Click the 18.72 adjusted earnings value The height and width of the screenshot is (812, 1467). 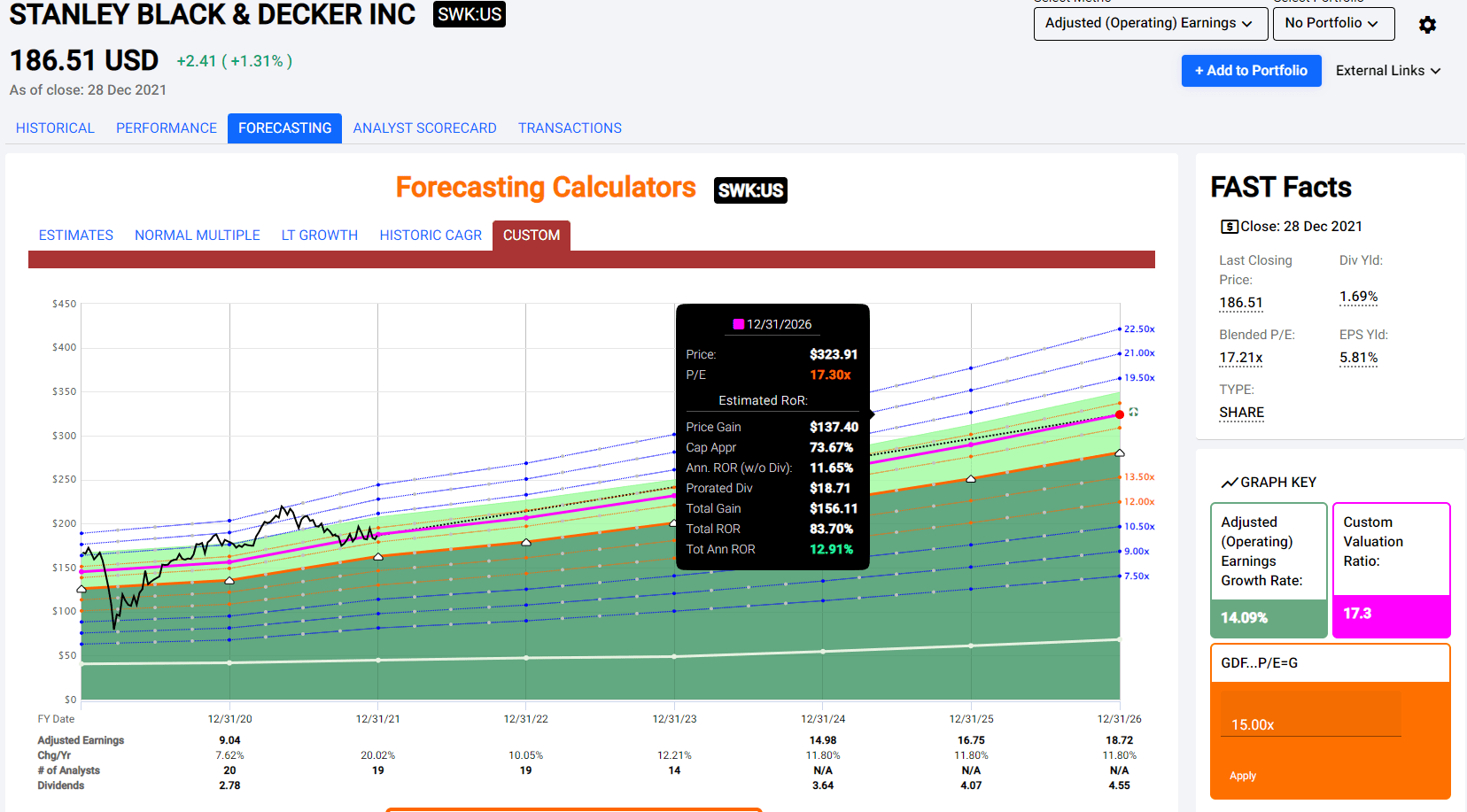(1120, 740)
